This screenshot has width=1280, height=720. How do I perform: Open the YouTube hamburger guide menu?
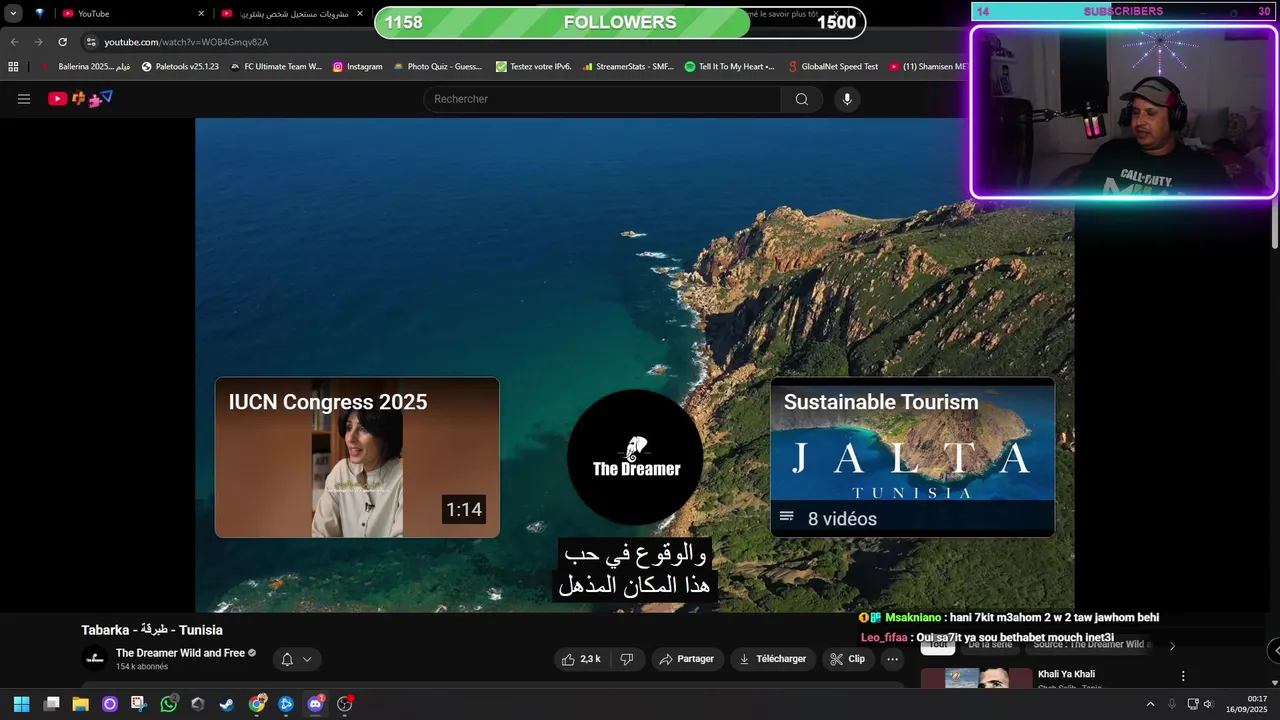(24, 99)
